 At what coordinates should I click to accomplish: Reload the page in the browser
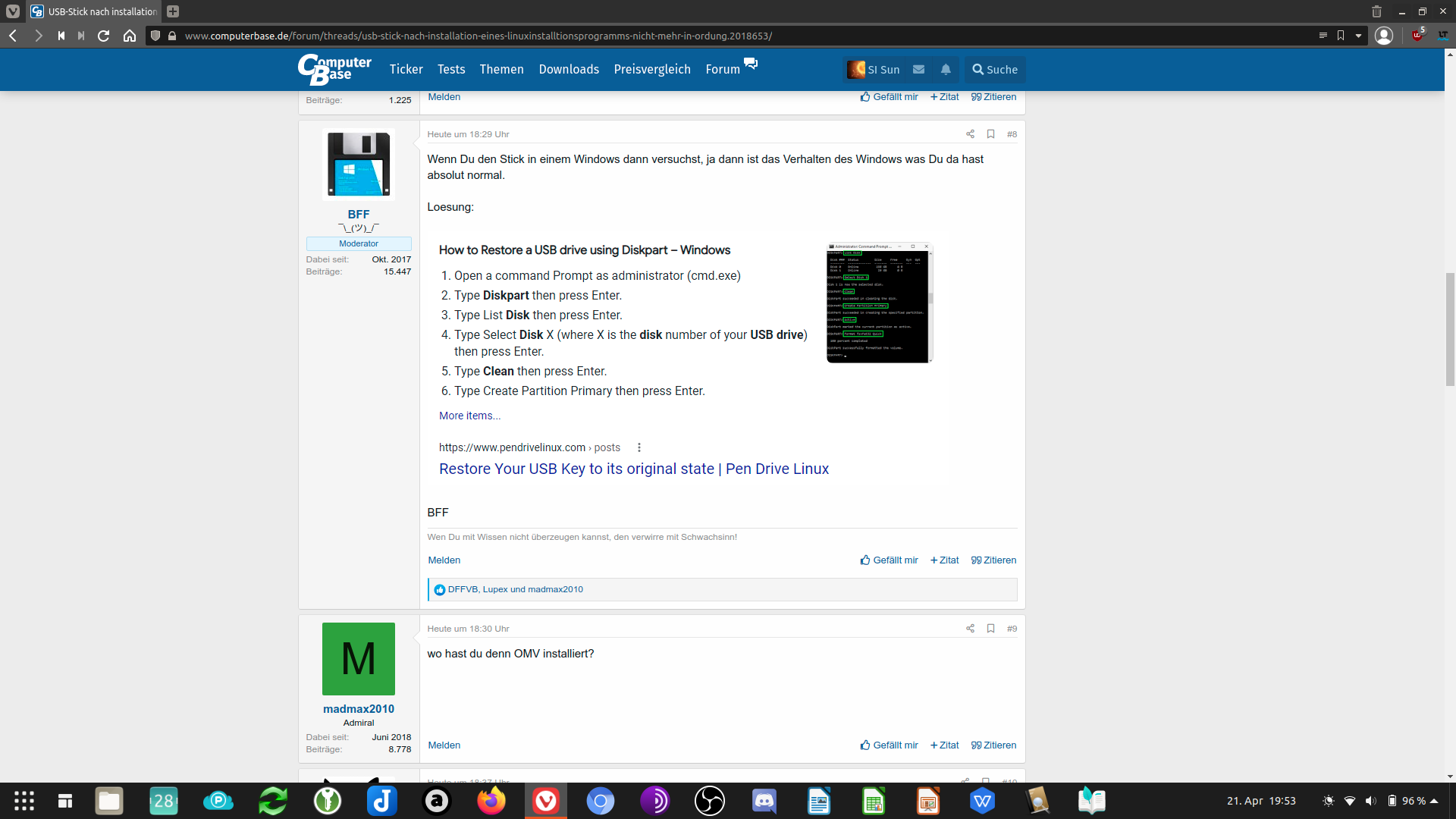click(x=103, y=35)
